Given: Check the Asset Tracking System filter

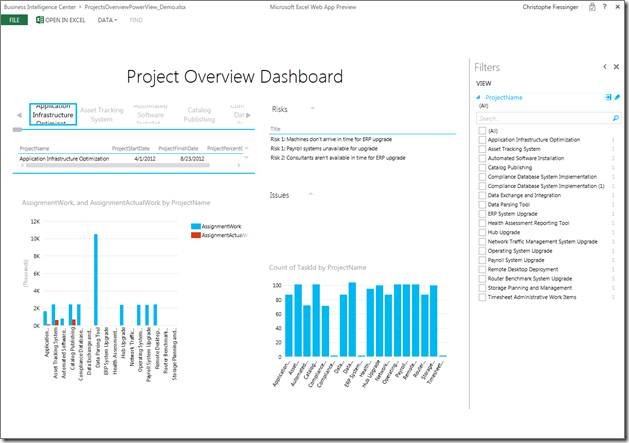Looking at the screenshot, I should tap(482, 149).
